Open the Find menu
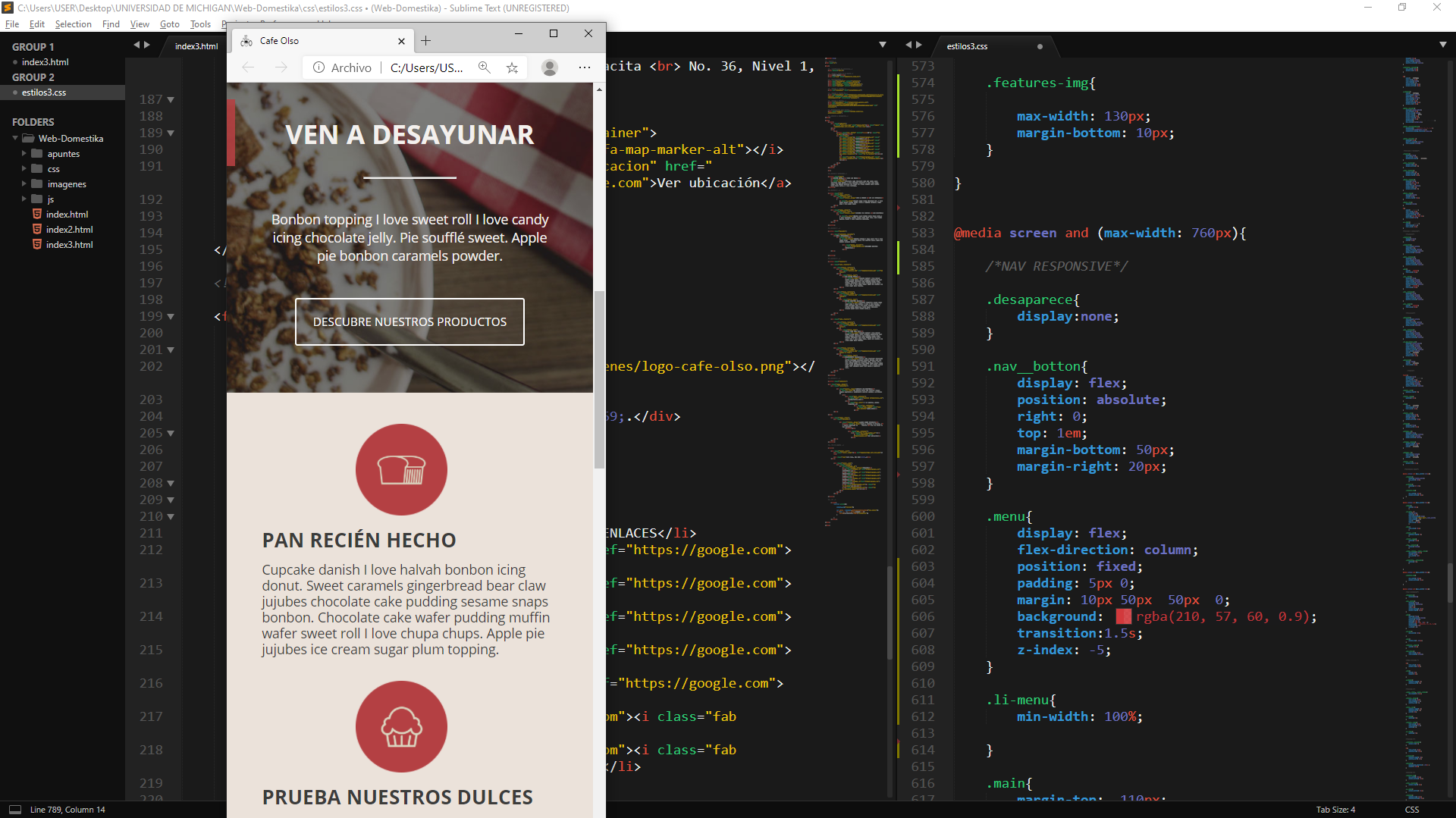The width and height of the screenshot is (1456, 818). [111, 24]
